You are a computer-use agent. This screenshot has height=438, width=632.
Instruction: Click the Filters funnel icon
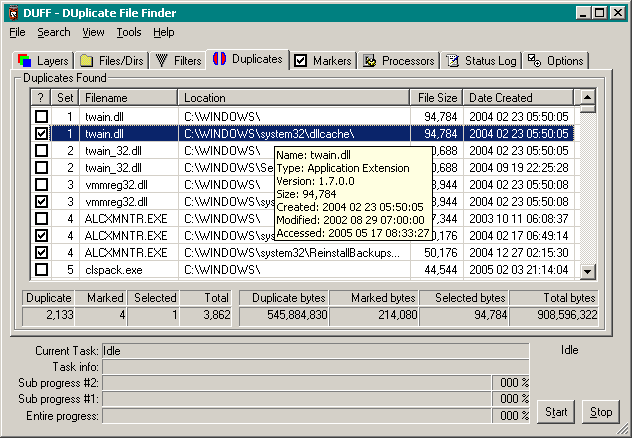pos(162,60)
